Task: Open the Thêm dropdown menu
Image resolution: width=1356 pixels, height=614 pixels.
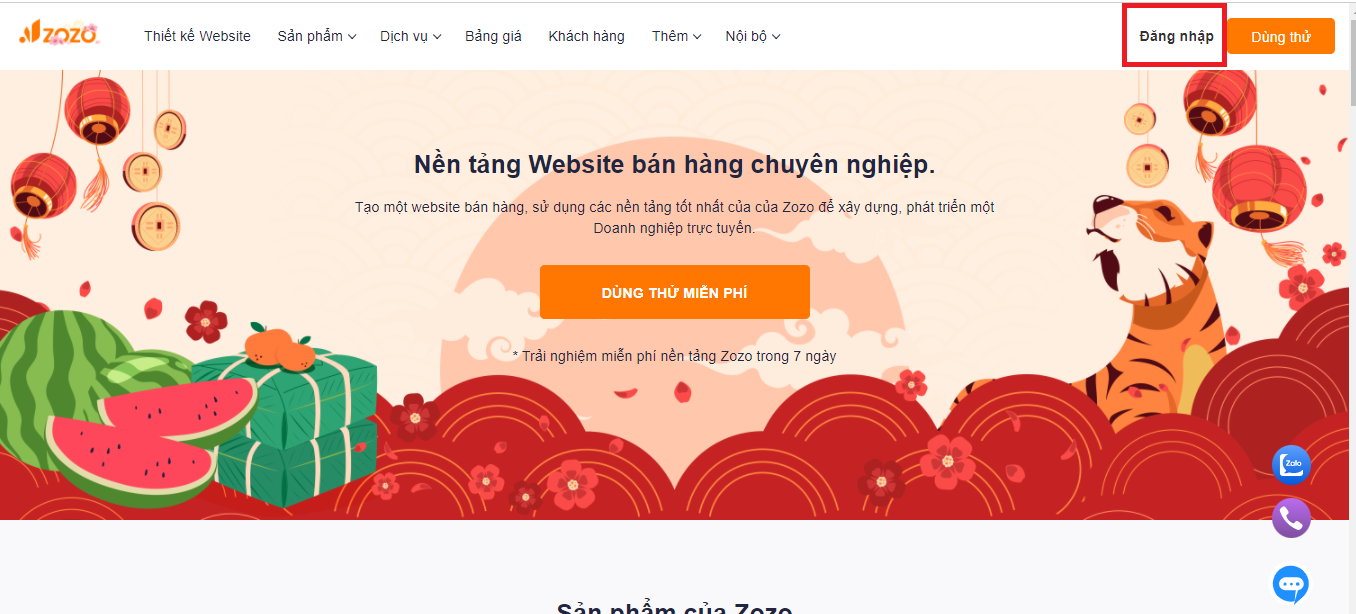Action: (x=676, y=36)
